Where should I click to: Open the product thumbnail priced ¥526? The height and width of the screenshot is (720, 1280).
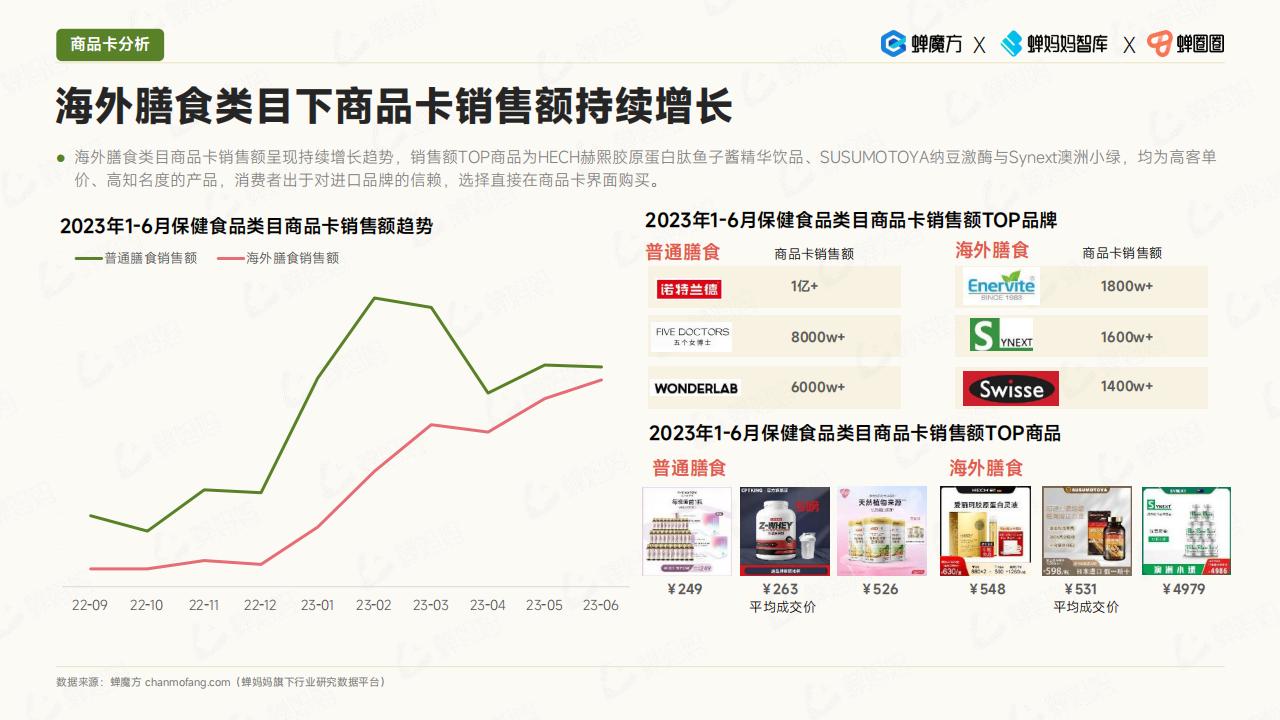click(x=881, y=531)
